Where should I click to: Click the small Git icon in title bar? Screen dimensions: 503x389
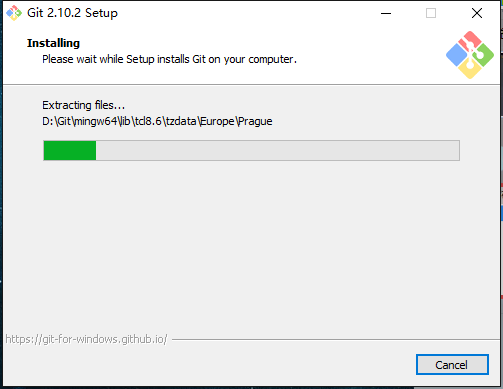click(x=14, y=13)
